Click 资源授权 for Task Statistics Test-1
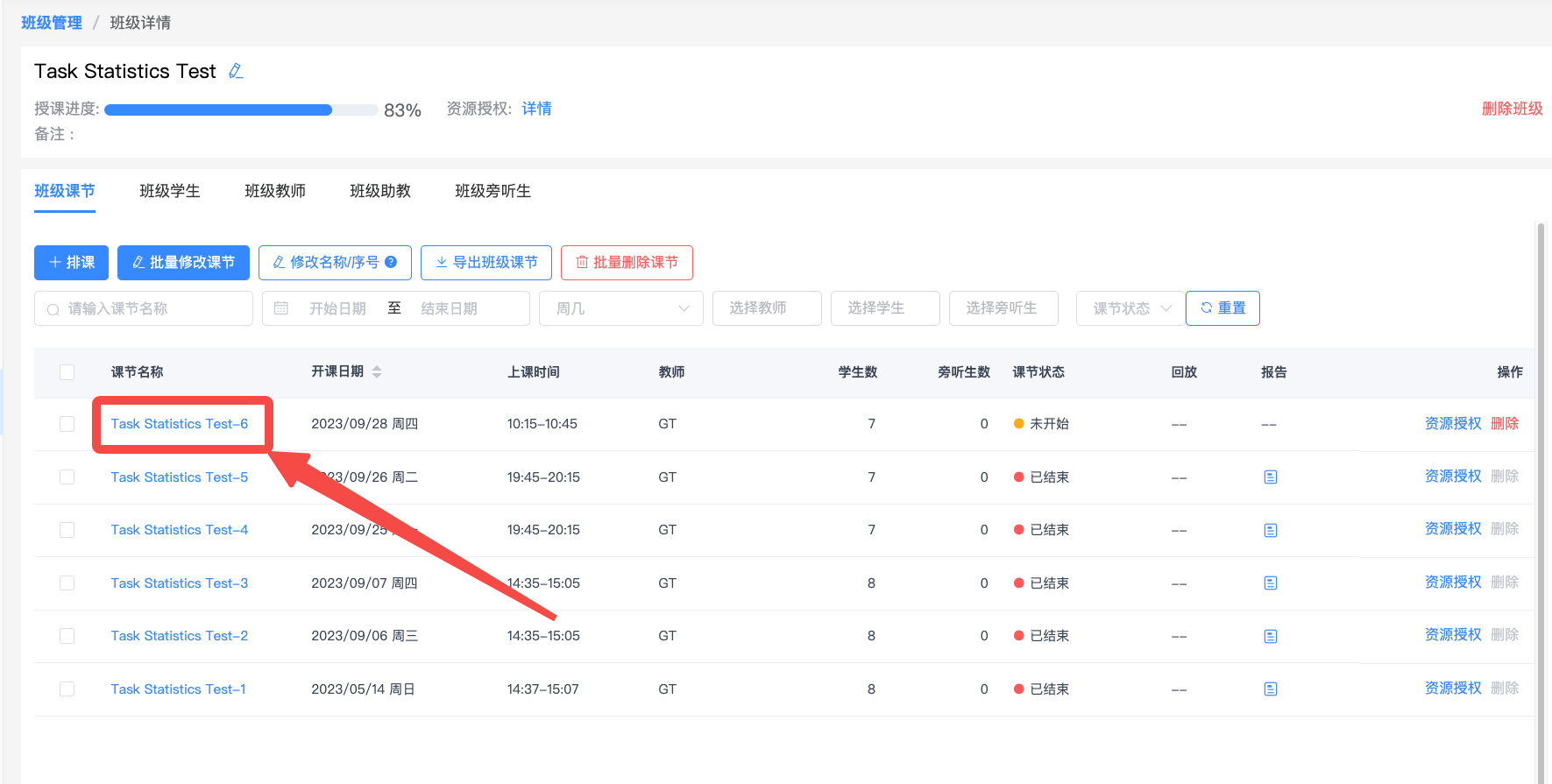Screen dimensions: 1552x784 click(x=1453, y=689)
